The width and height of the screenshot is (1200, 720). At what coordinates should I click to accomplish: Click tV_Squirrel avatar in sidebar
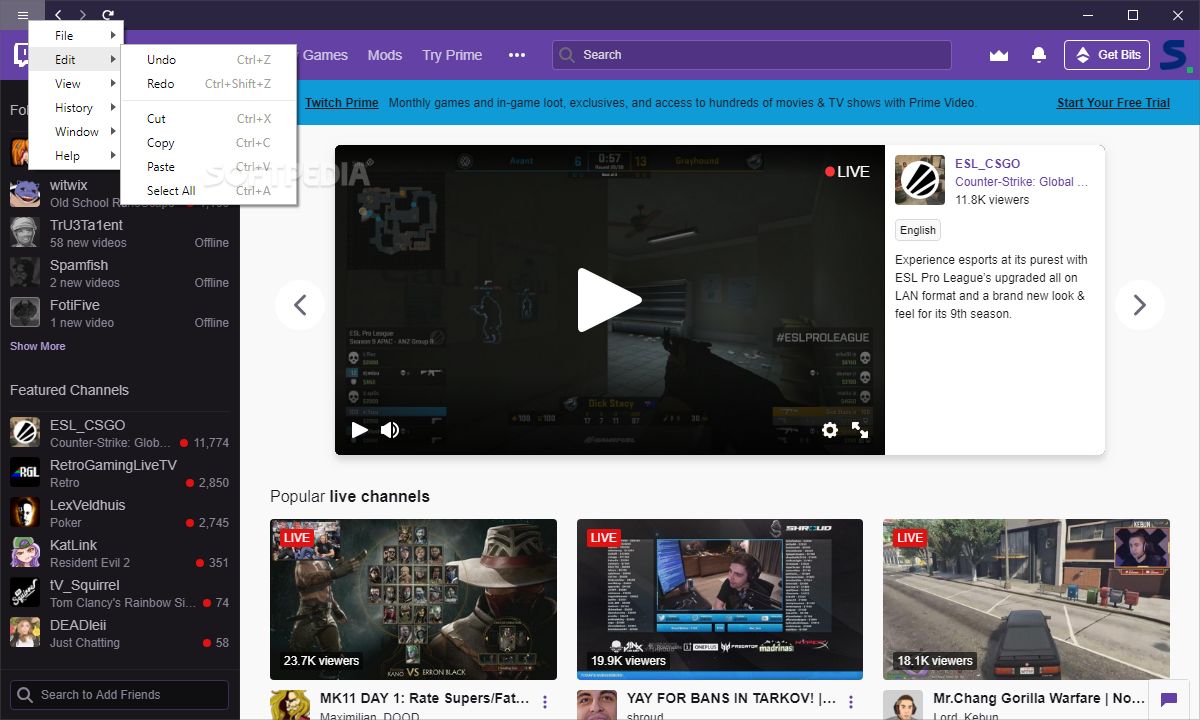tap(25, 592)
